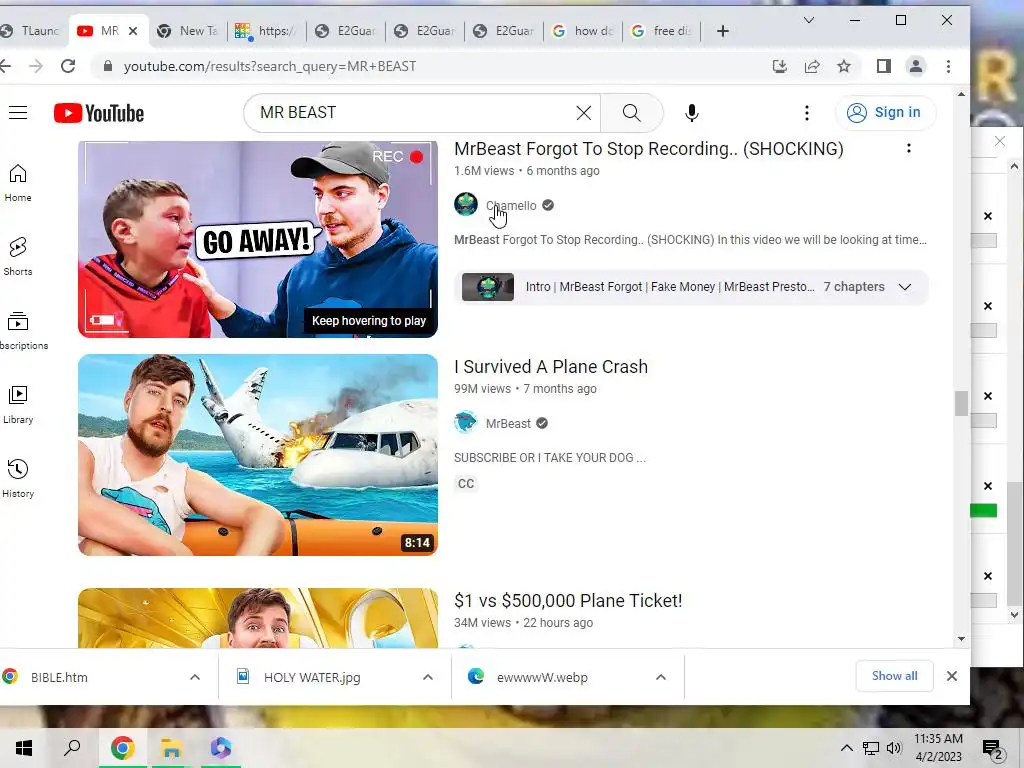Open Chrome profile avatar
Image resolution: width=1024 pixels, height=768 pixels.
tap(916, 66)
